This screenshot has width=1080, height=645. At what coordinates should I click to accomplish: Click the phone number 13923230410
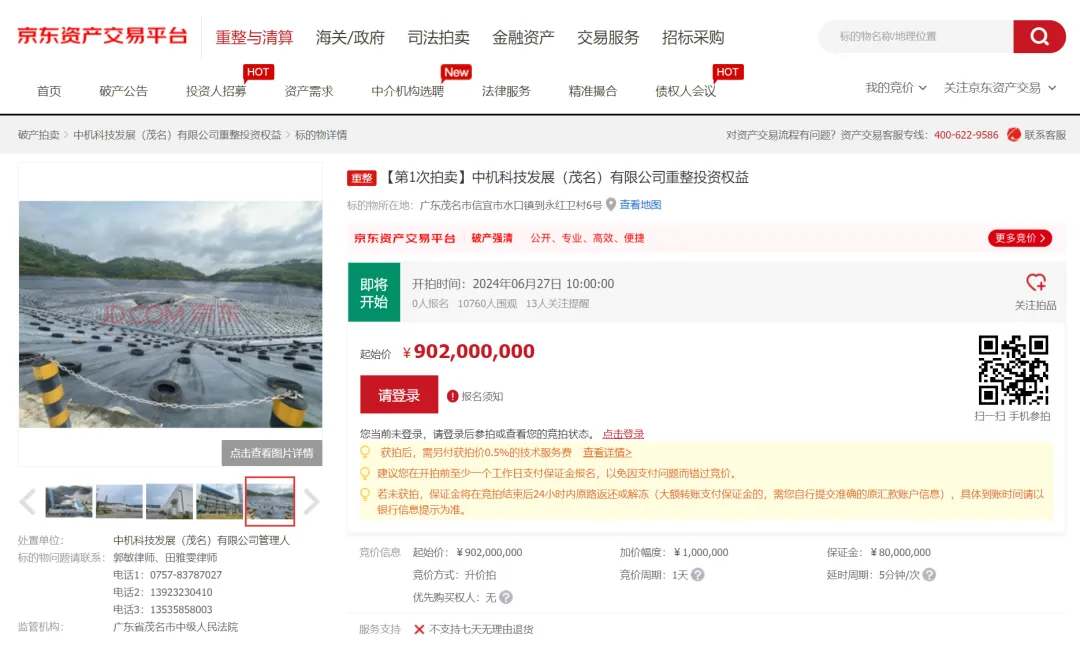coord(181,592)
